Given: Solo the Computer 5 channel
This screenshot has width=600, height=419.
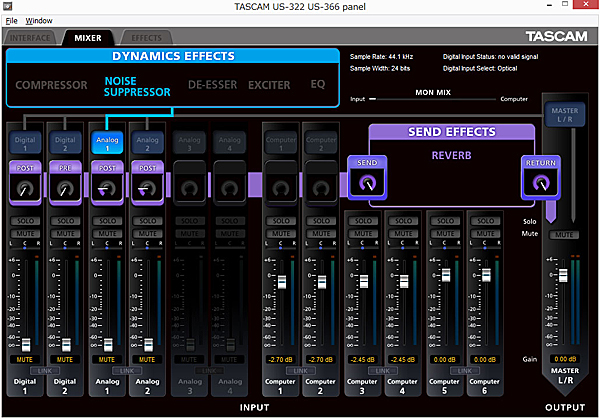Looking at the screenshot, I should click(x=445, y=221).
